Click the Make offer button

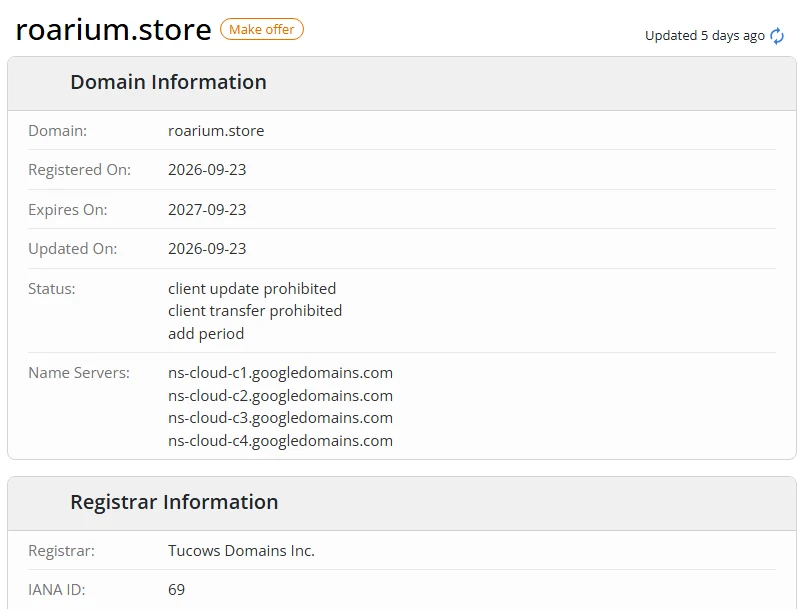click(x=262, y=29)
